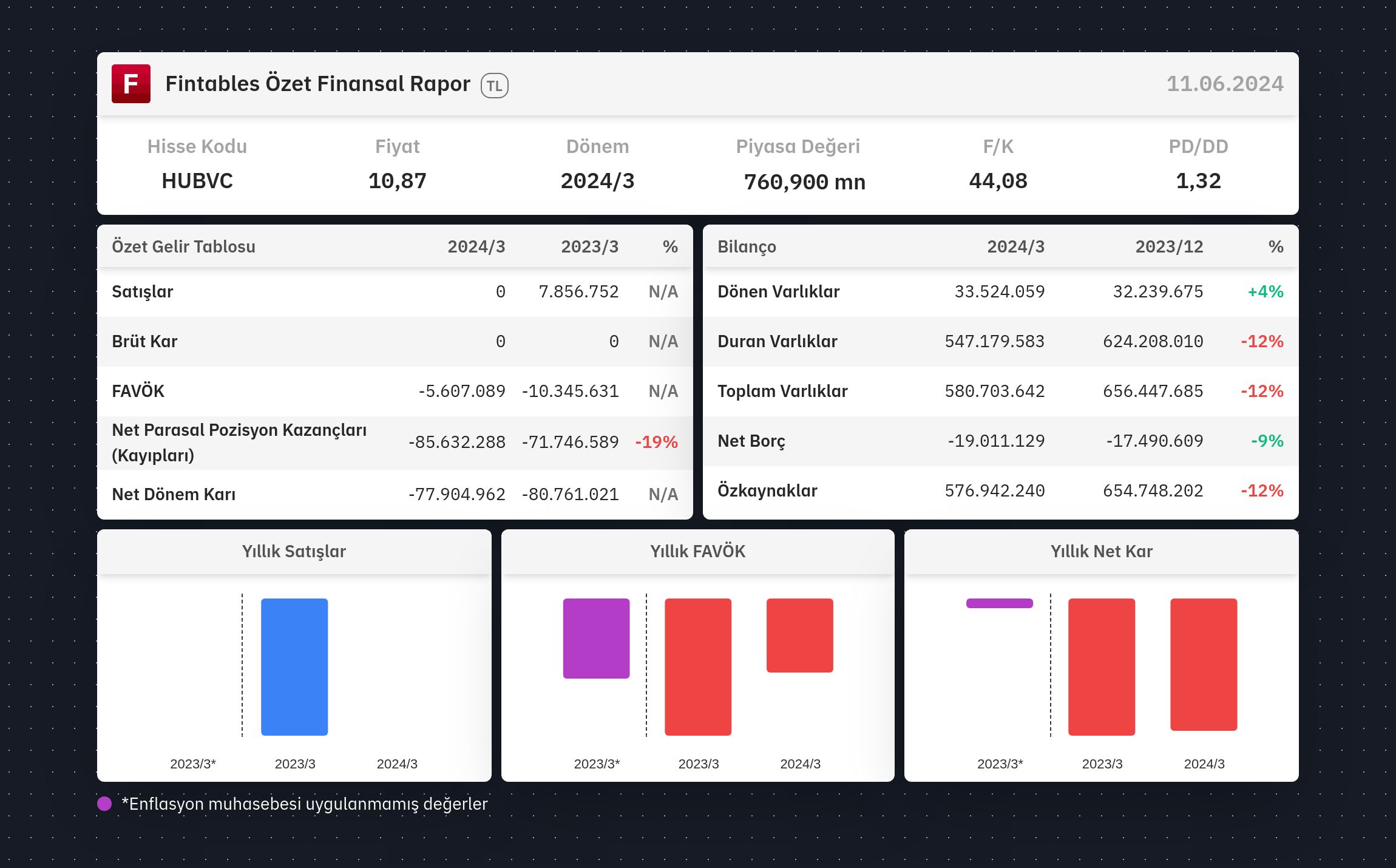Screen dimensions: 1396x868
Task: Click the Yıllık Satışlar chart title
Action: [x=294, y=551]
